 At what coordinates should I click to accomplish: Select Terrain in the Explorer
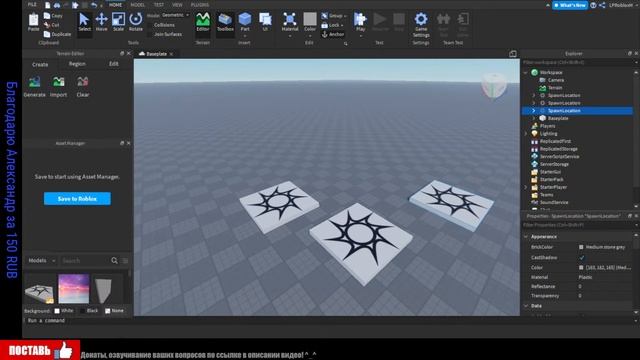(x=555, y=88)
